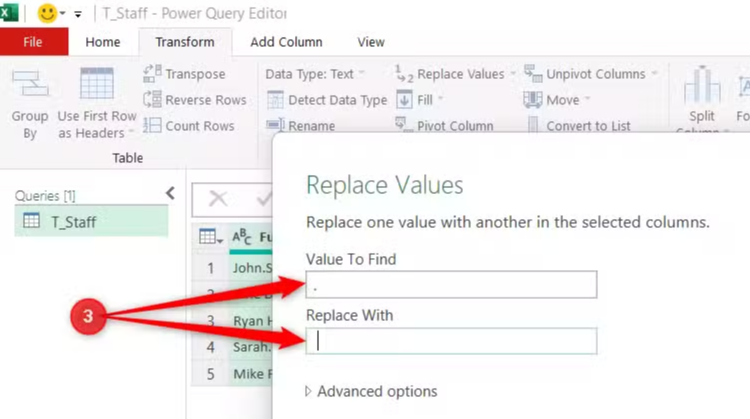The width and height of the screenshot is (750, 419).
Task: Click the Move column icon
Action: [533, 99]
